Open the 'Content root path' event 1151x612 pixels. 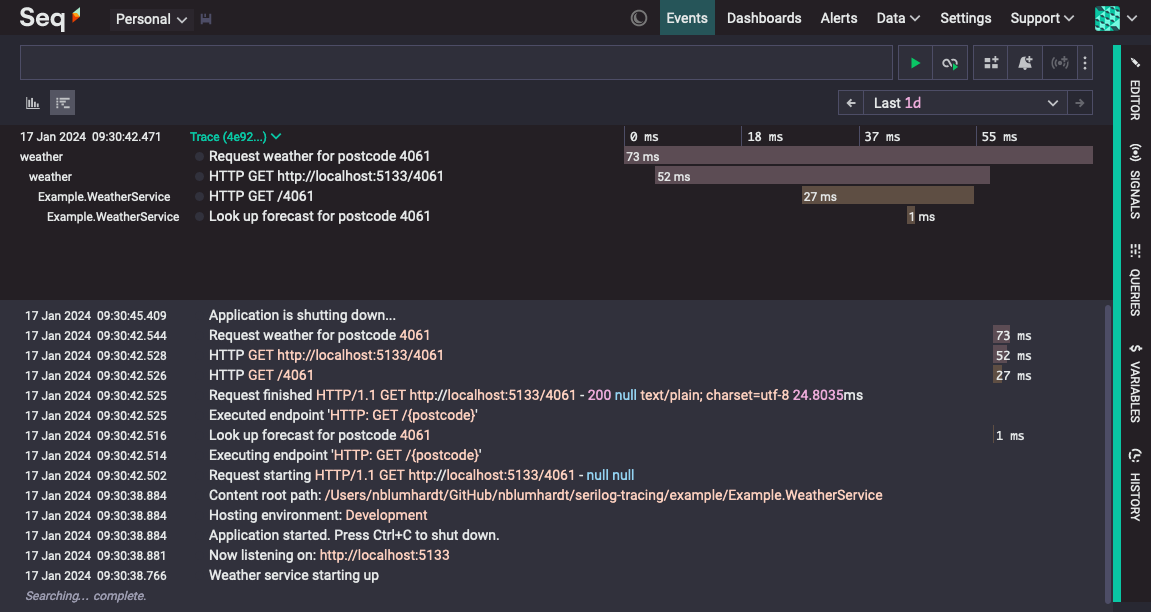[545, 495]
